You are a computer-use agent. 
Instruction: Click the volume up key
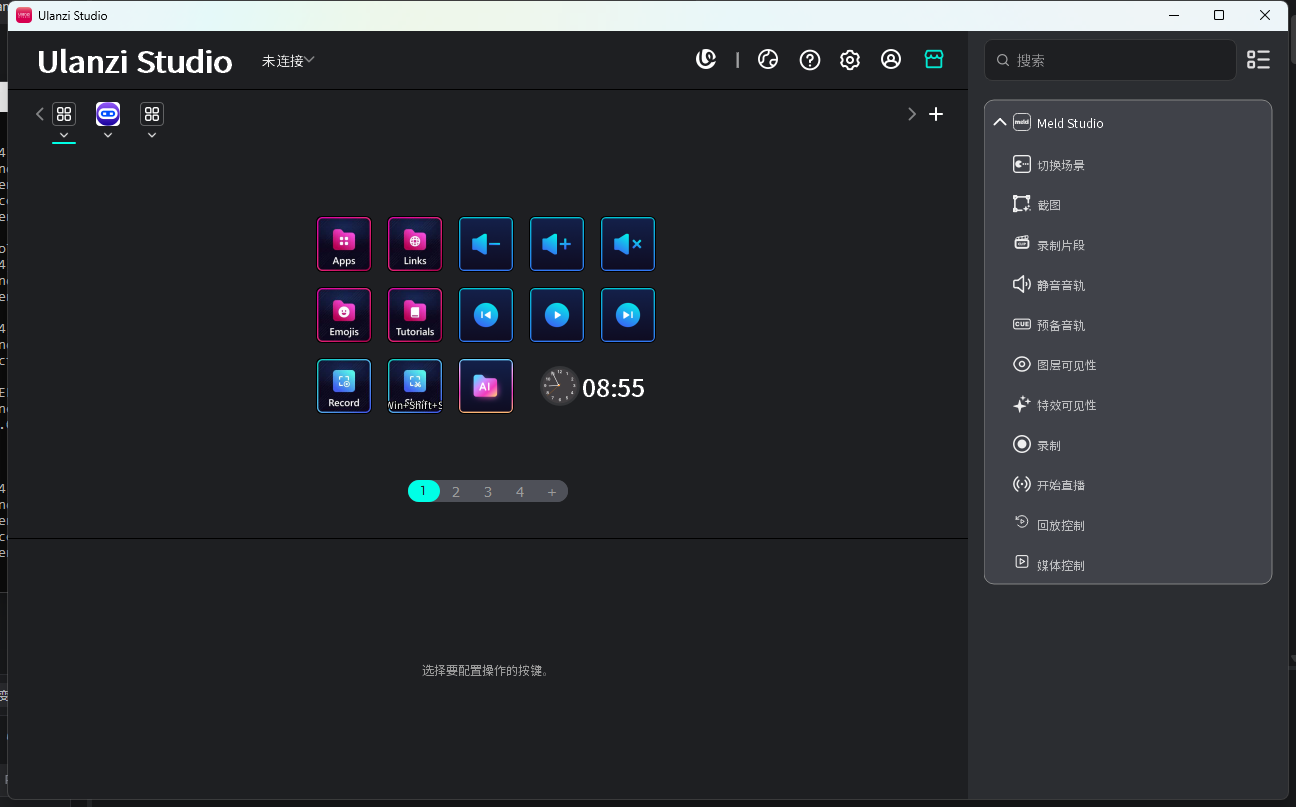click(556, 244)
